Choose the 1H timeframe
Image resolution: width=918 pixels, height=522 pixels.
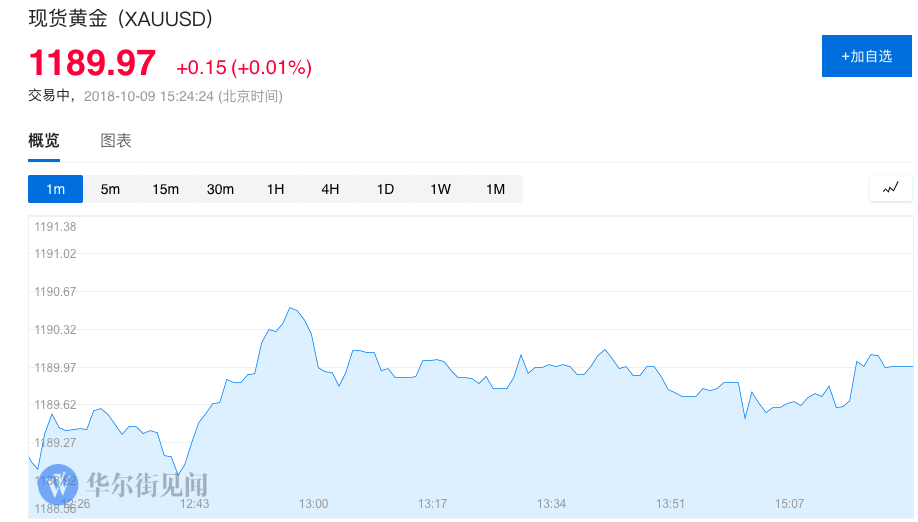275,189
